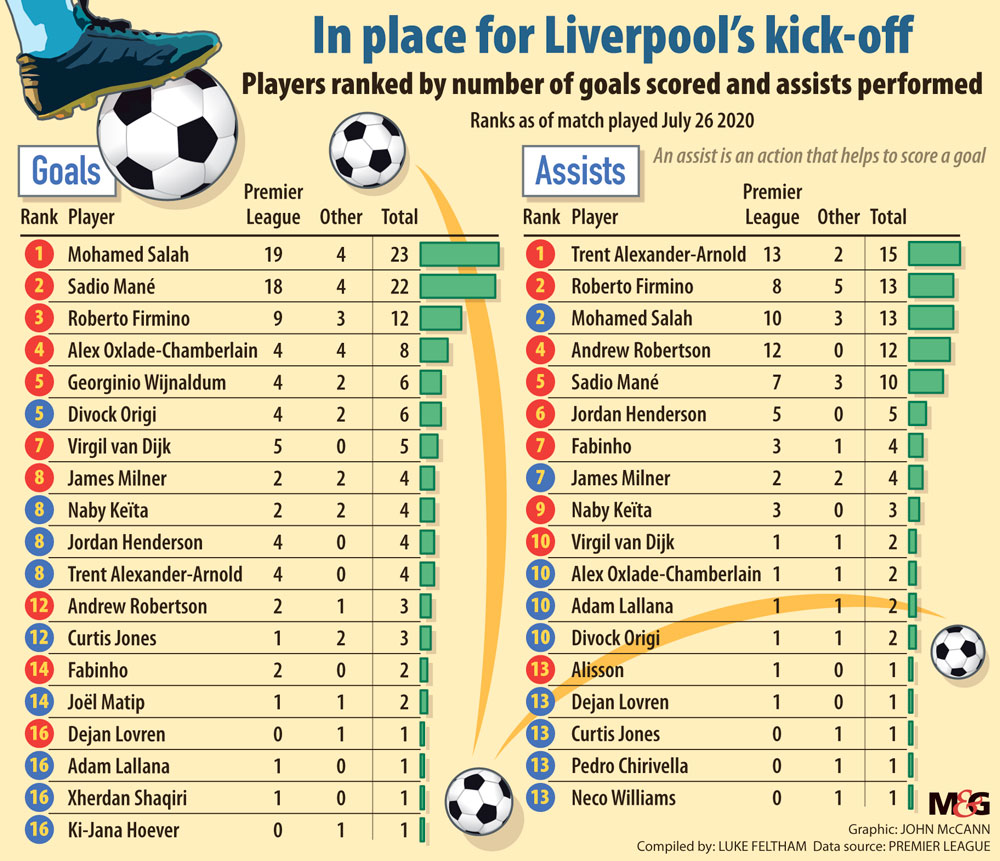Screen dimensions: 1000x861
Task: Click Alisson's red rank 13 assists badge
Action: [x=540, y=671]
